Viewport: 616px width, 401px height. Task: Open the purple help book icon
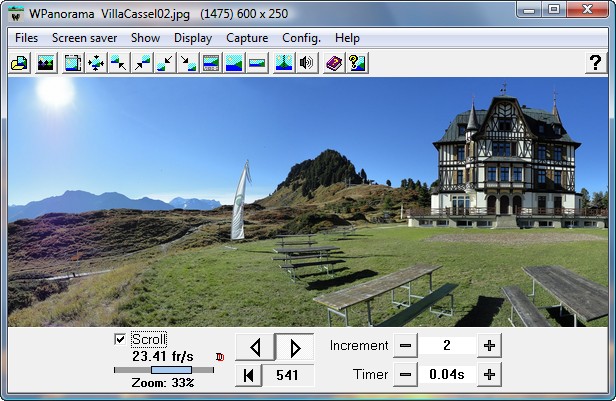click(x=334, y=63)
